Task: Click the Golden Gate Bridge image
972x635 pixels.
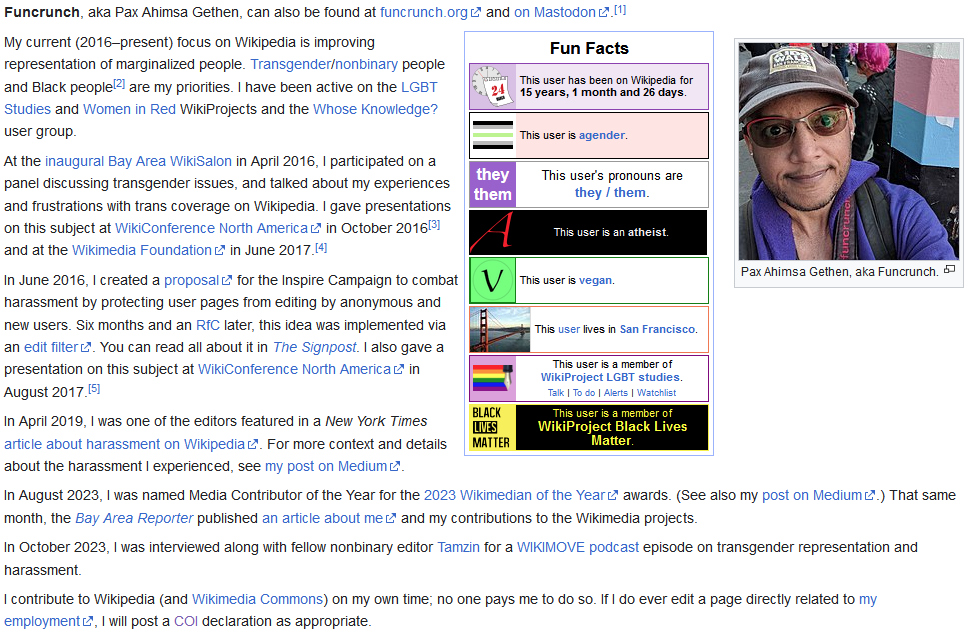Action: click(500, 329)
